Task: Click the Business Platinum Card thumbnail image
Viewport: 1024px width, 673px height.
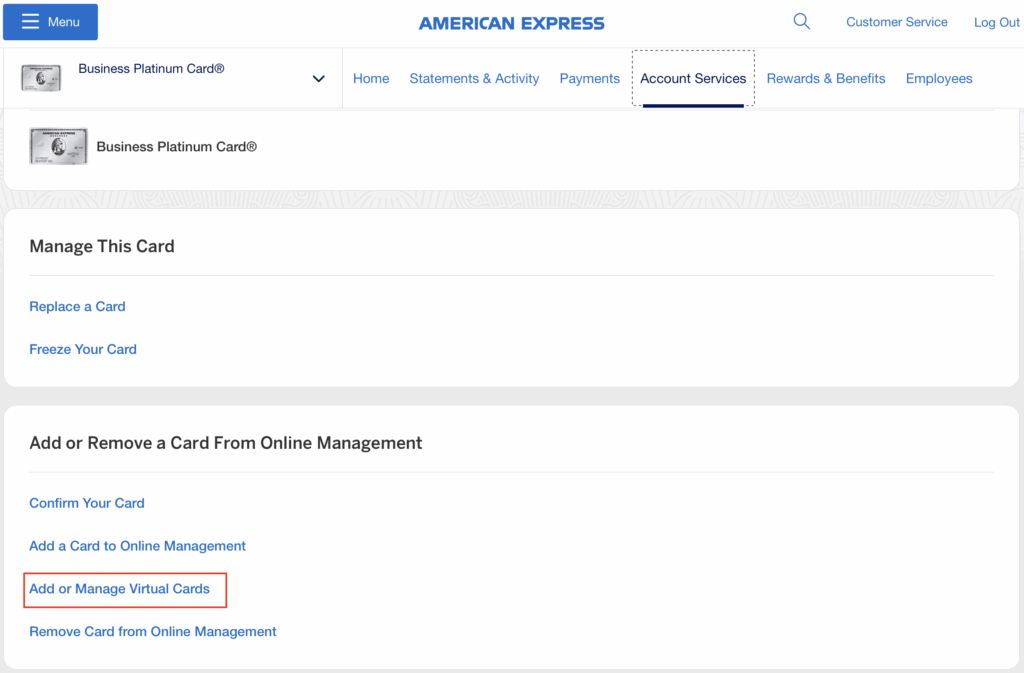Action: [x=58, y=146]
